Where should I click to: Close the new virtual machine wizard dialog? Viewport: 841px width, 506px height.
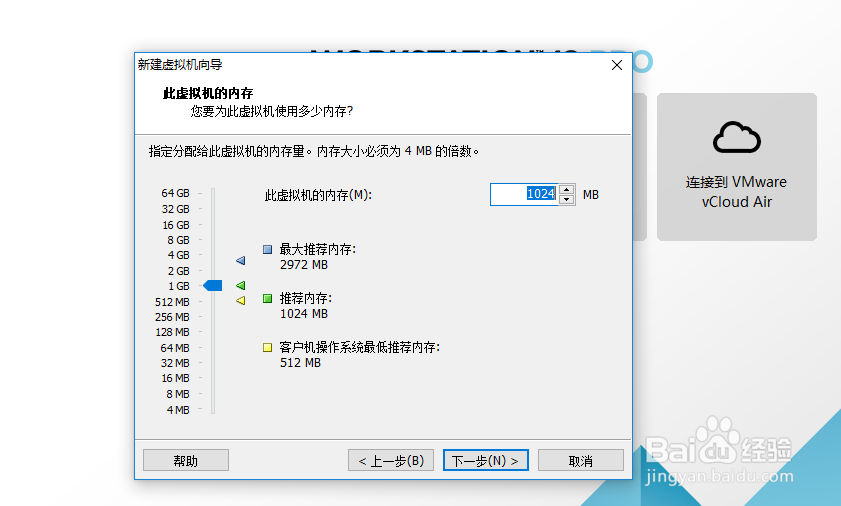click(x=617, y=65)
